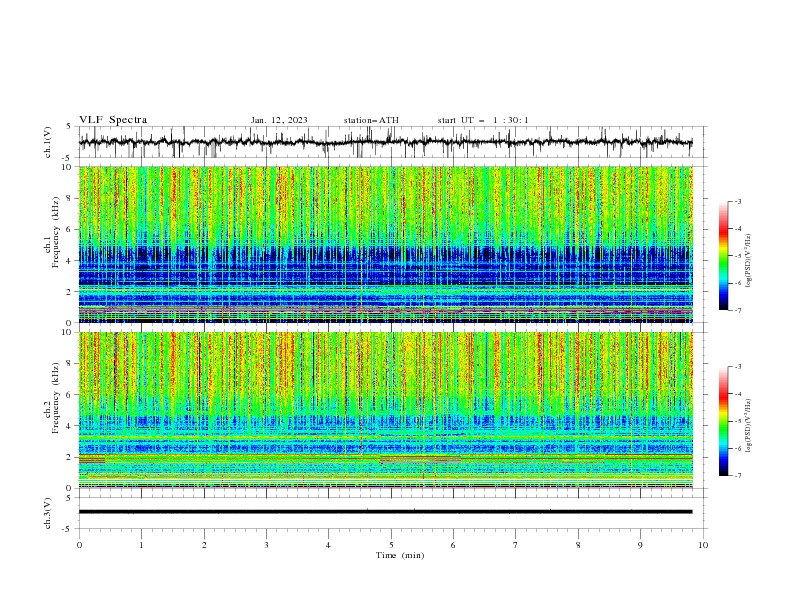
Task: Click the "-3" tick on ch.1 color bar
Action: (x=737, y=201)
